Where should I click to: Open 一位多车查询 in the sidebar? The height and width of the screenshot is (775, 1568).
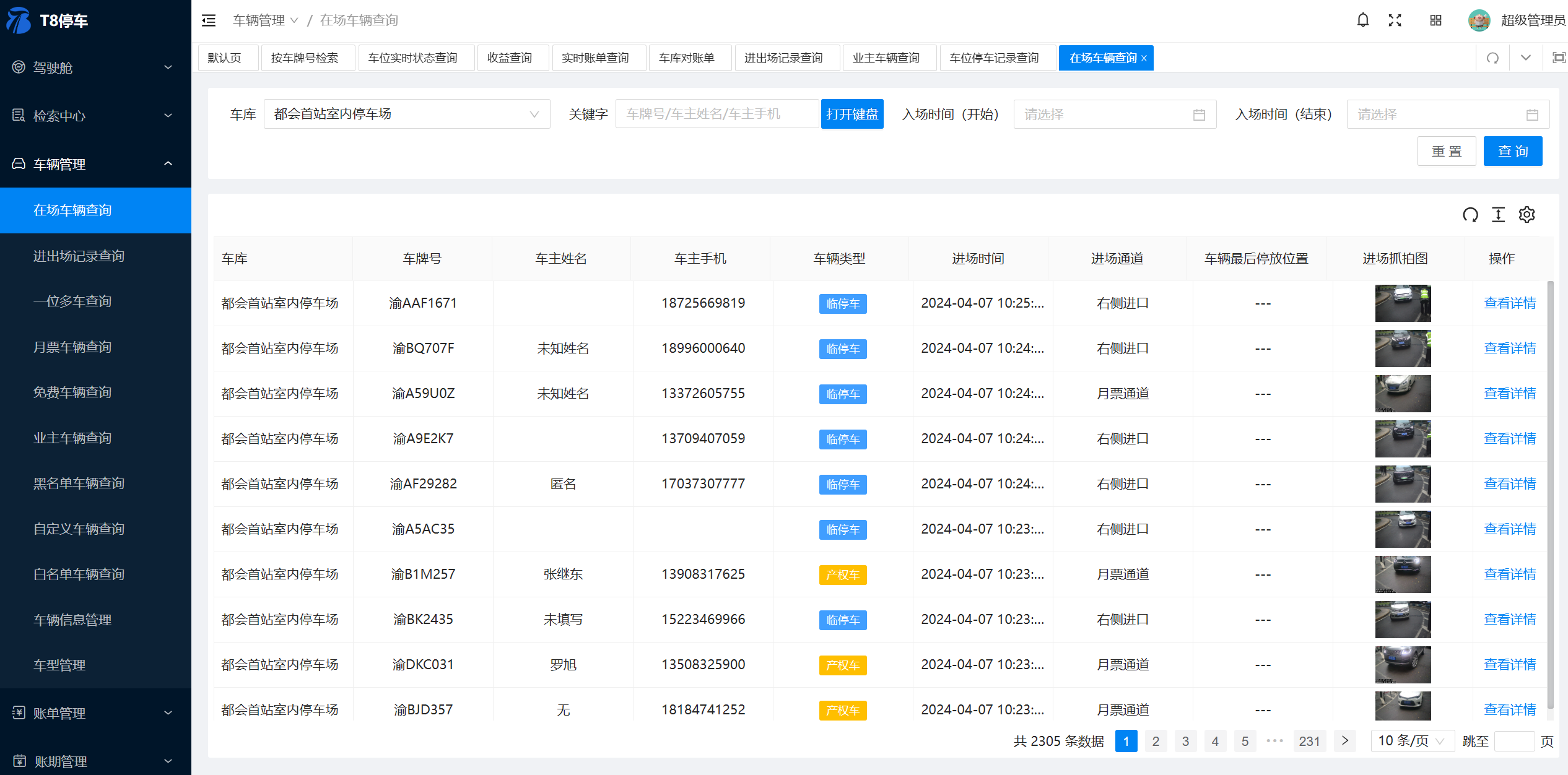coord(95,301)
